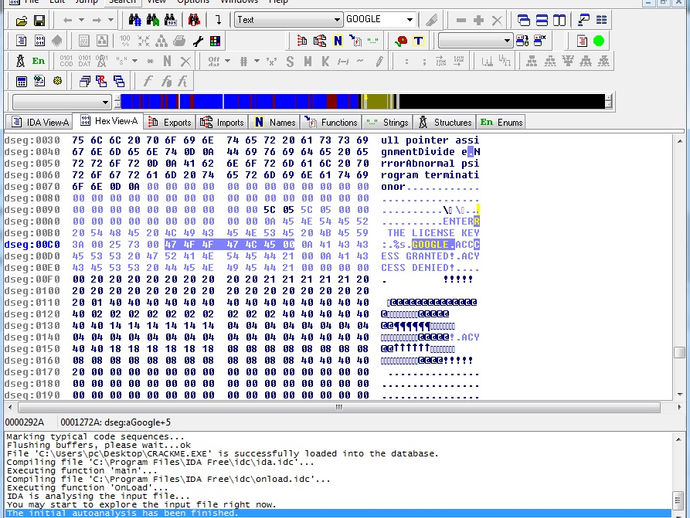Click the green circle status indicator
This screenshot has width=690, height=518.
pyautogui.click(x=598, y=41)
